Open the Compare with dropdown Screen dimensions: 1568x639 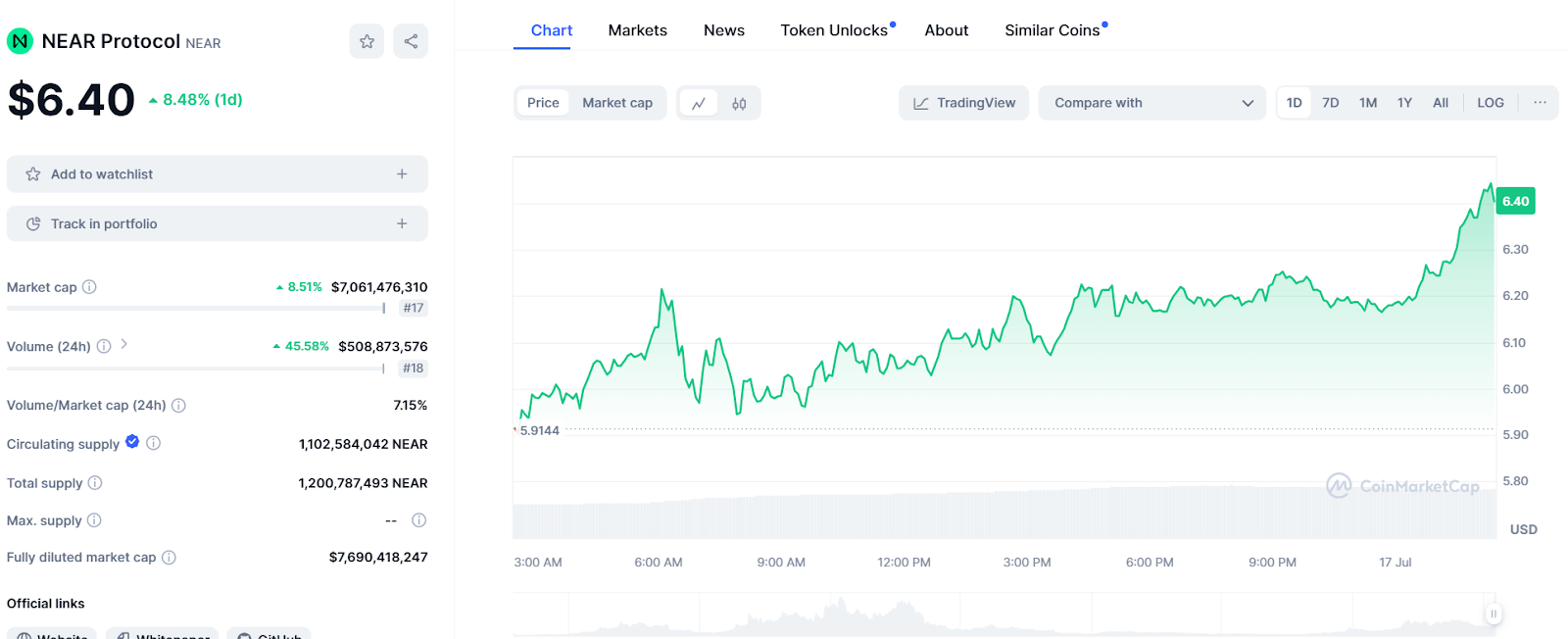click(1152, 103)
